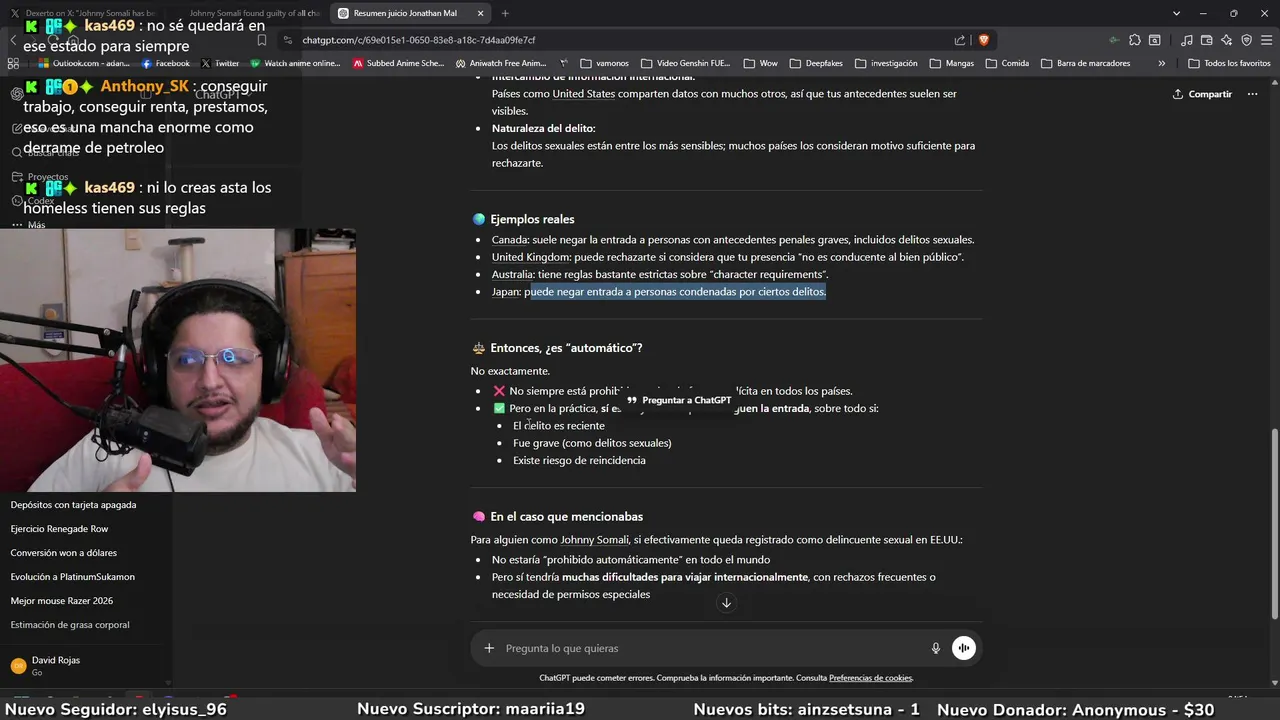Expand the bookmarks overflow double chevron

click(1161, 63)
